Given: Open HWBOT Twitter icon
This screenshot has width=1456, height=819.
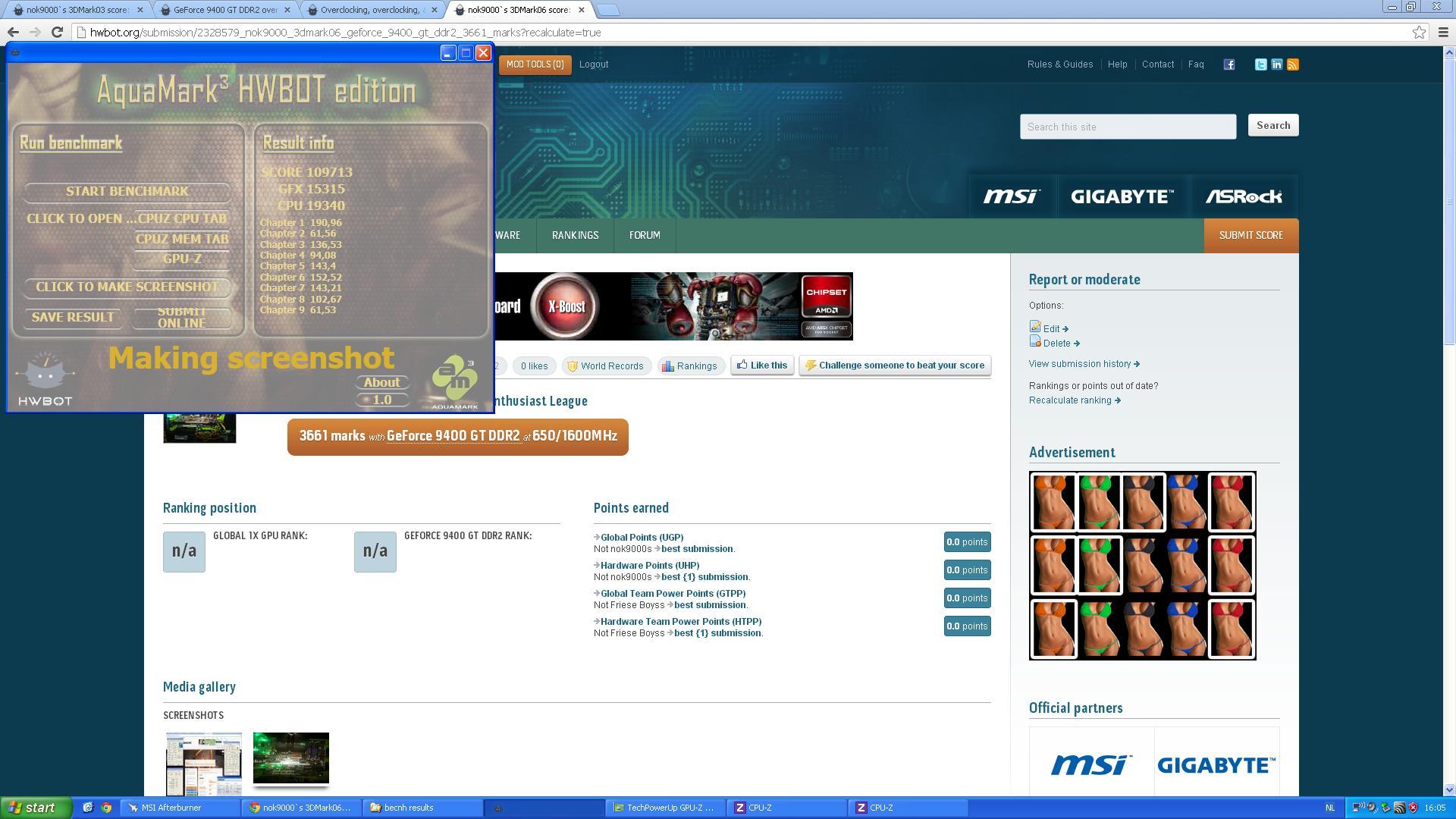Looking at the screenshot, I should [x=1260, y=64].
